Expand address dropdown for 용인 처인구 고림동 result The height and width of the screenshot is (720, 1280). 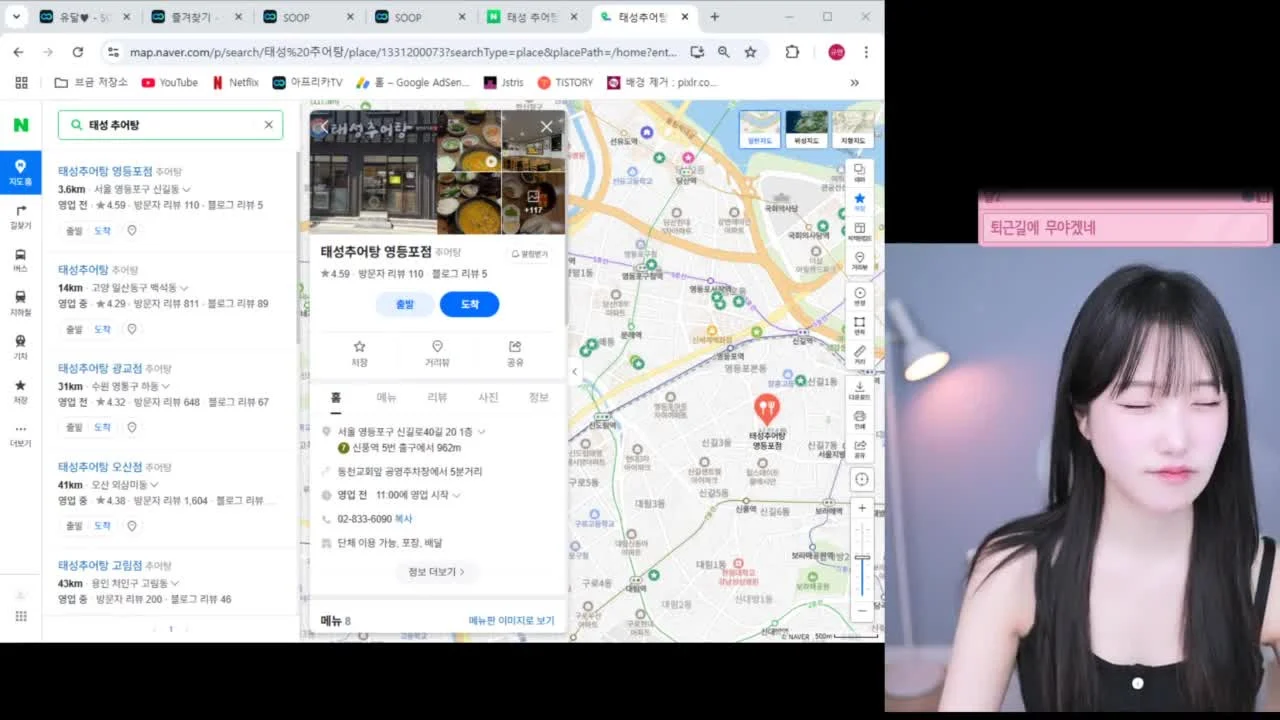[174, 583]
